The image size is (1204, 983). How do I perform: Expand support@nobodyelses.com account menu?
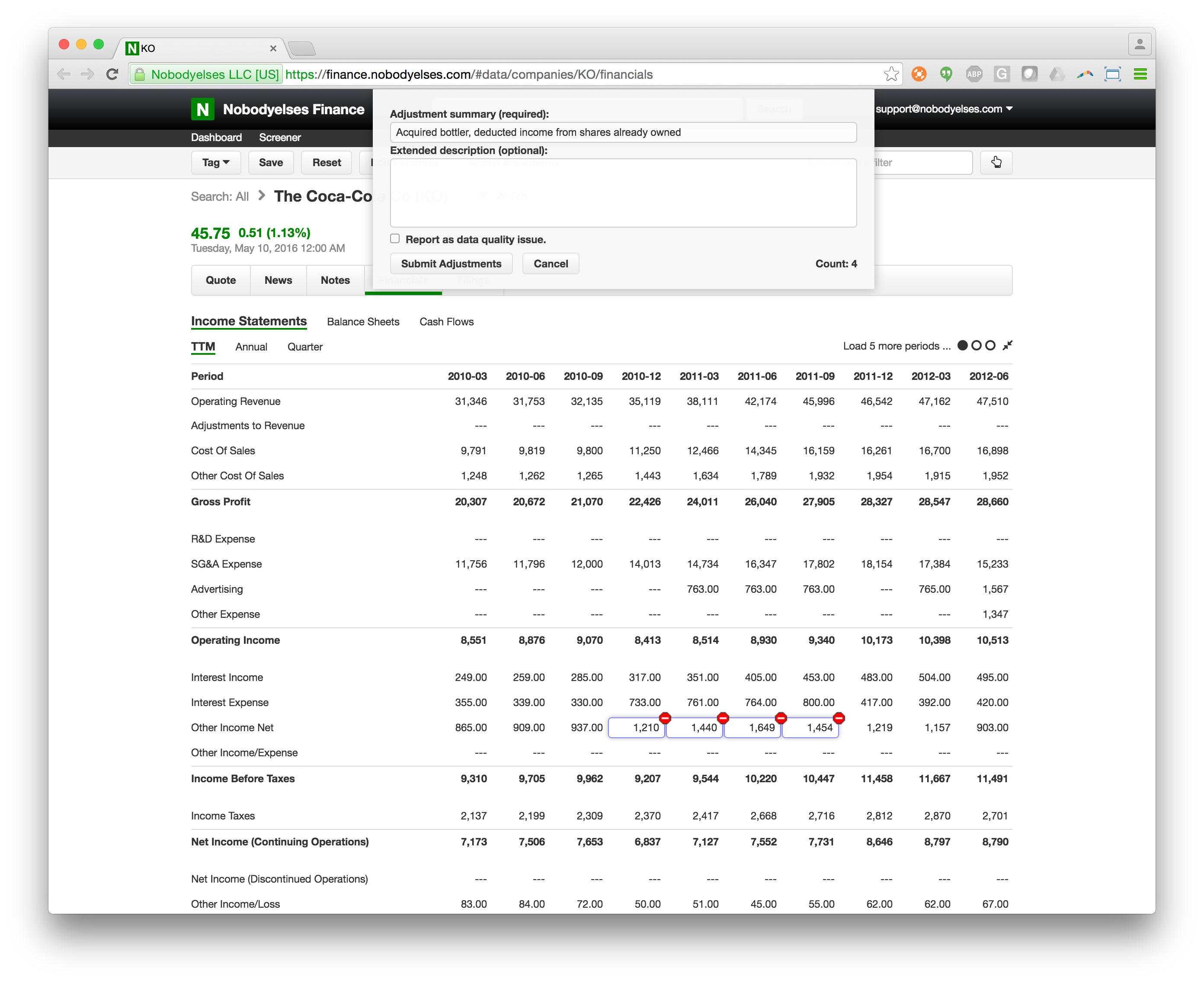pyautogui.click(x=944, y=109)
